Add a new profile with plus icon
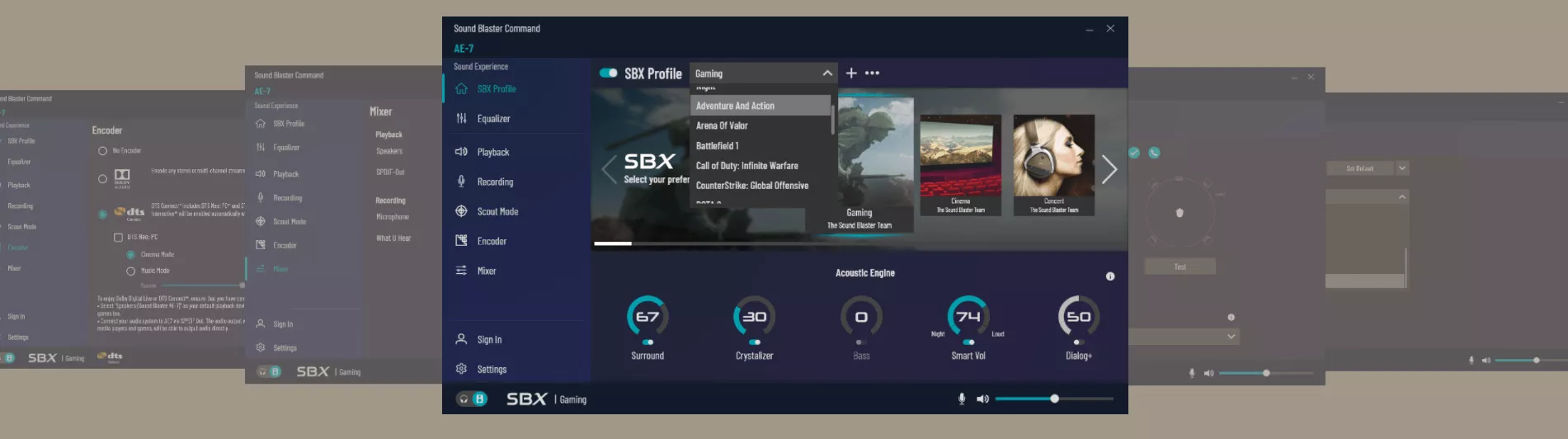 pos(851,73)
